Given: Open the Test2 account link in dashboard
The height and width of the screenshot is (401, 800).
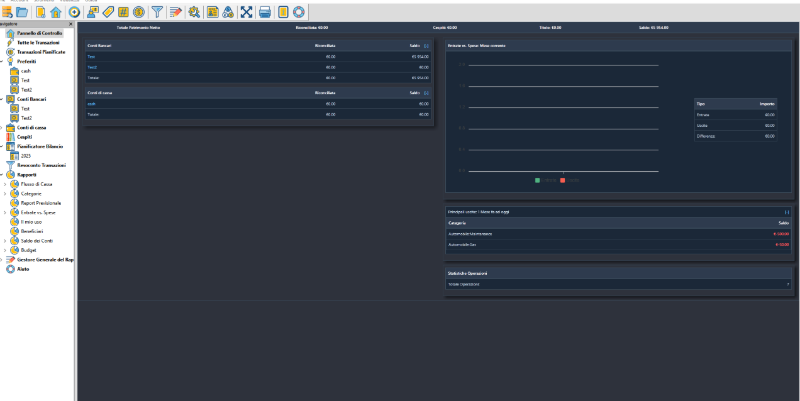Looking at the screenshot, I should pyautogui.click(x=92, y=67).
